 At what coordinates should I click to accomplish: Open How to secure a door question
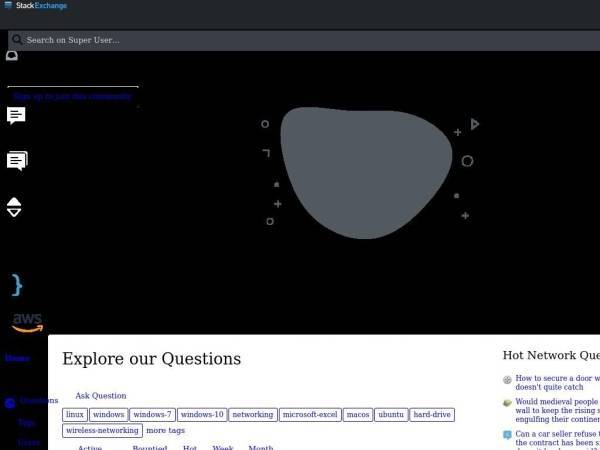coord(558,383)
